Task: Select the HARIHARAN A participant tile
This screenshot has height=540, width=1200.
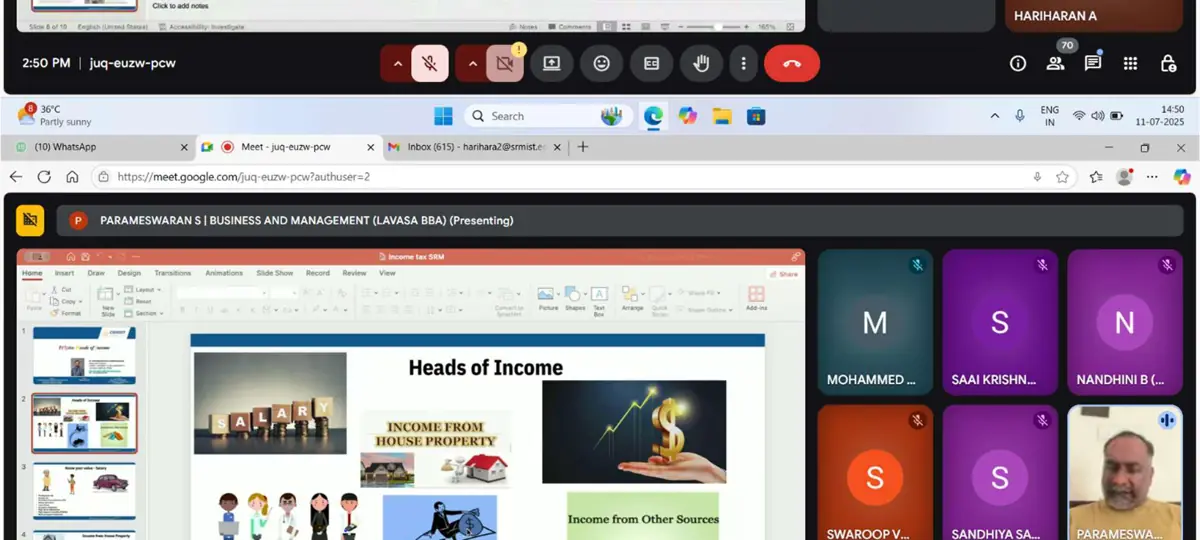Action: pyautogui.click(x=1095, y=15)
